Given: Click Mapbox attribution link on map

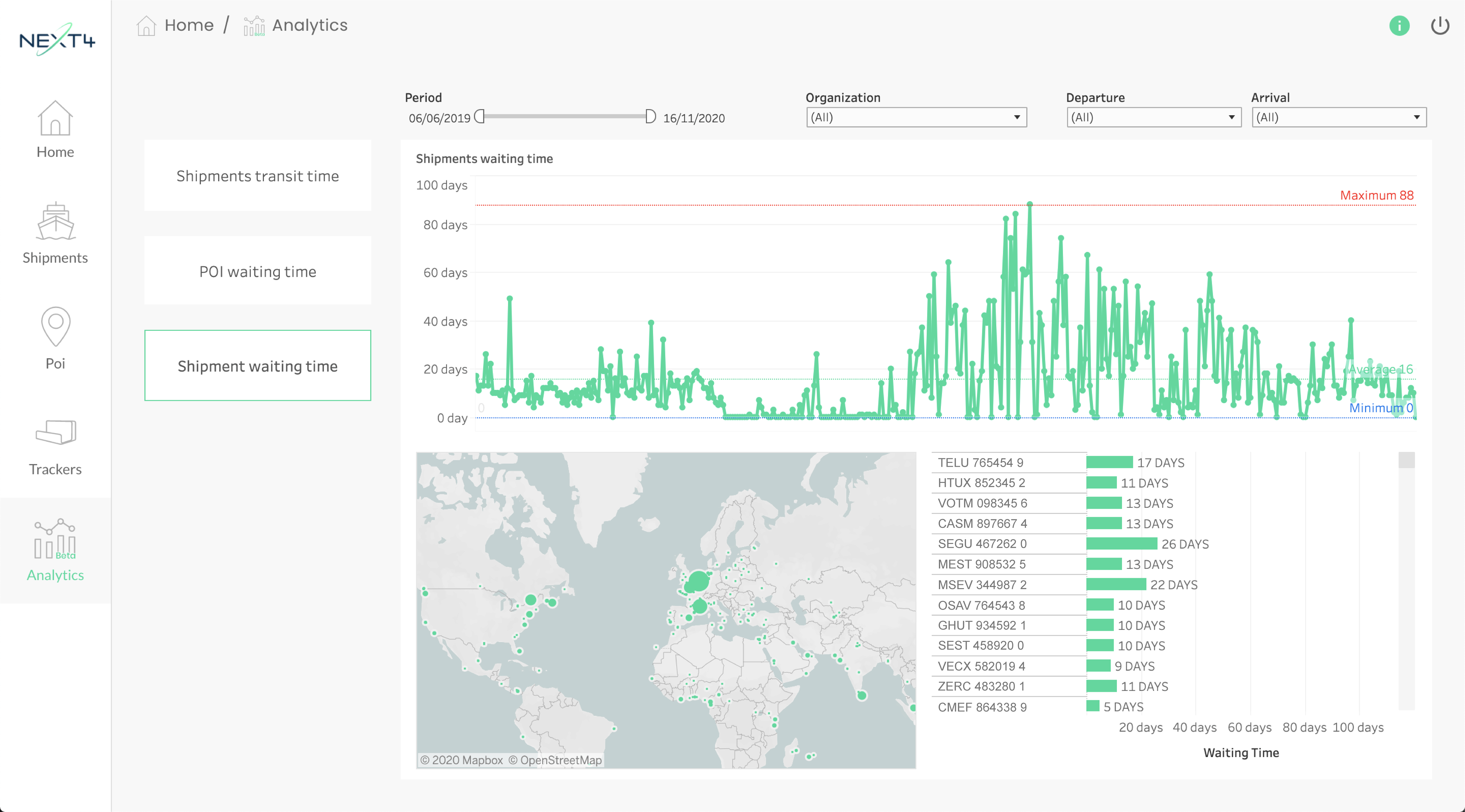Looking at the screenshot, I should tap(462, 760).
